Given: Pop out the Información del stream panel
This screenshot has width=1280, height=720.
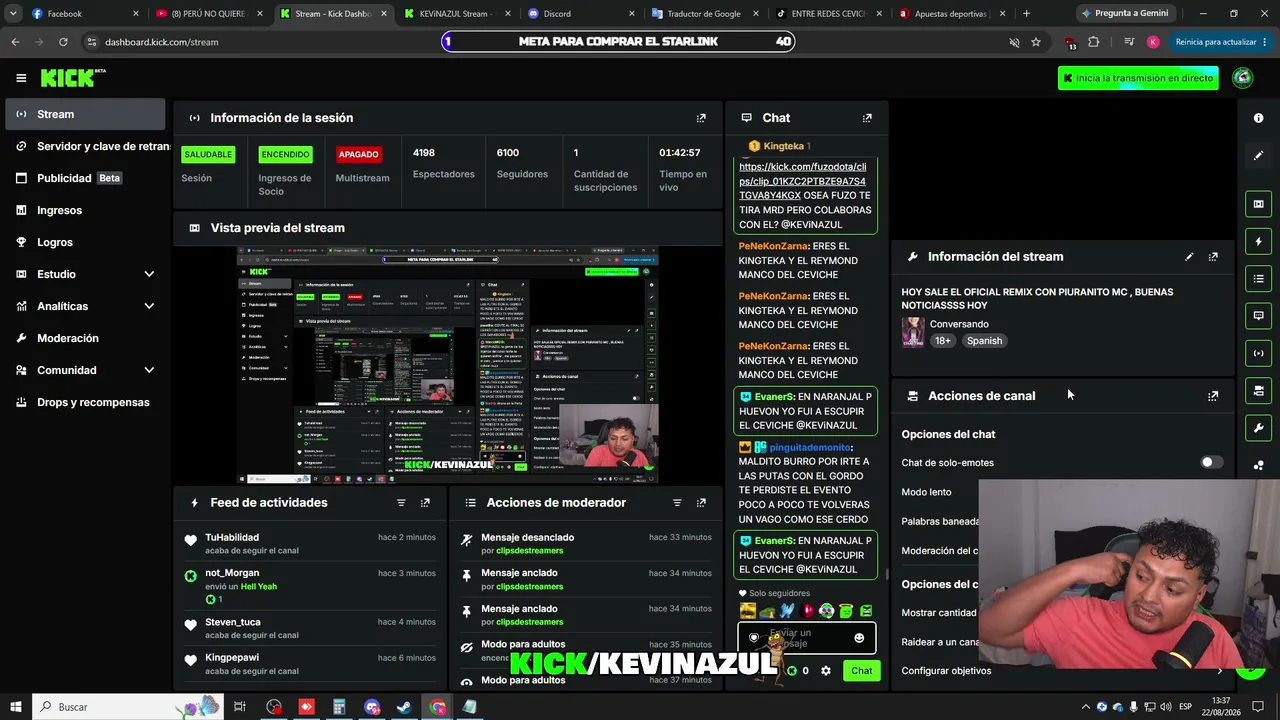Looking at the screenshot, I should click(x=1213, y=257).
